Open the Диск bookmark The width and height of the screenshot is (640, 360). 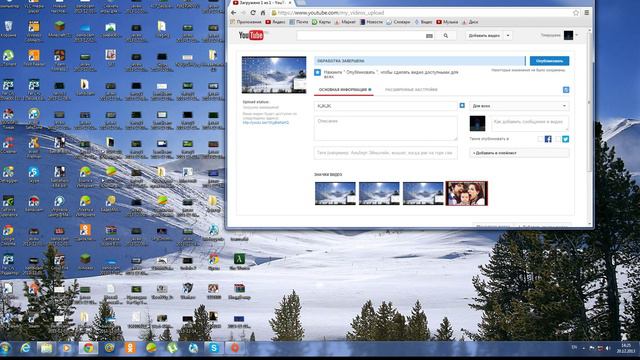pos(470,22)
